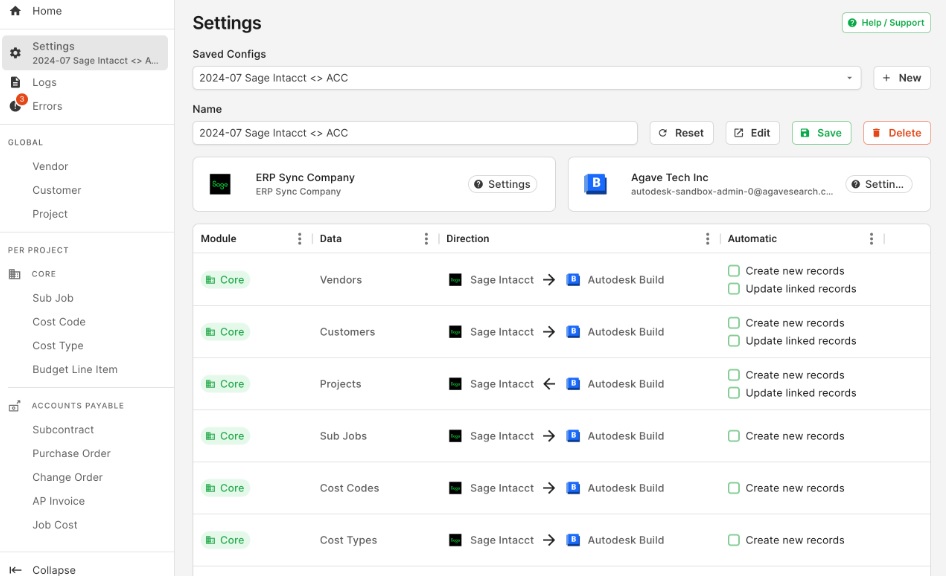Open Purchase Order in the sidebar
This screenshot has width=946, height=576.
coord(71,453)
